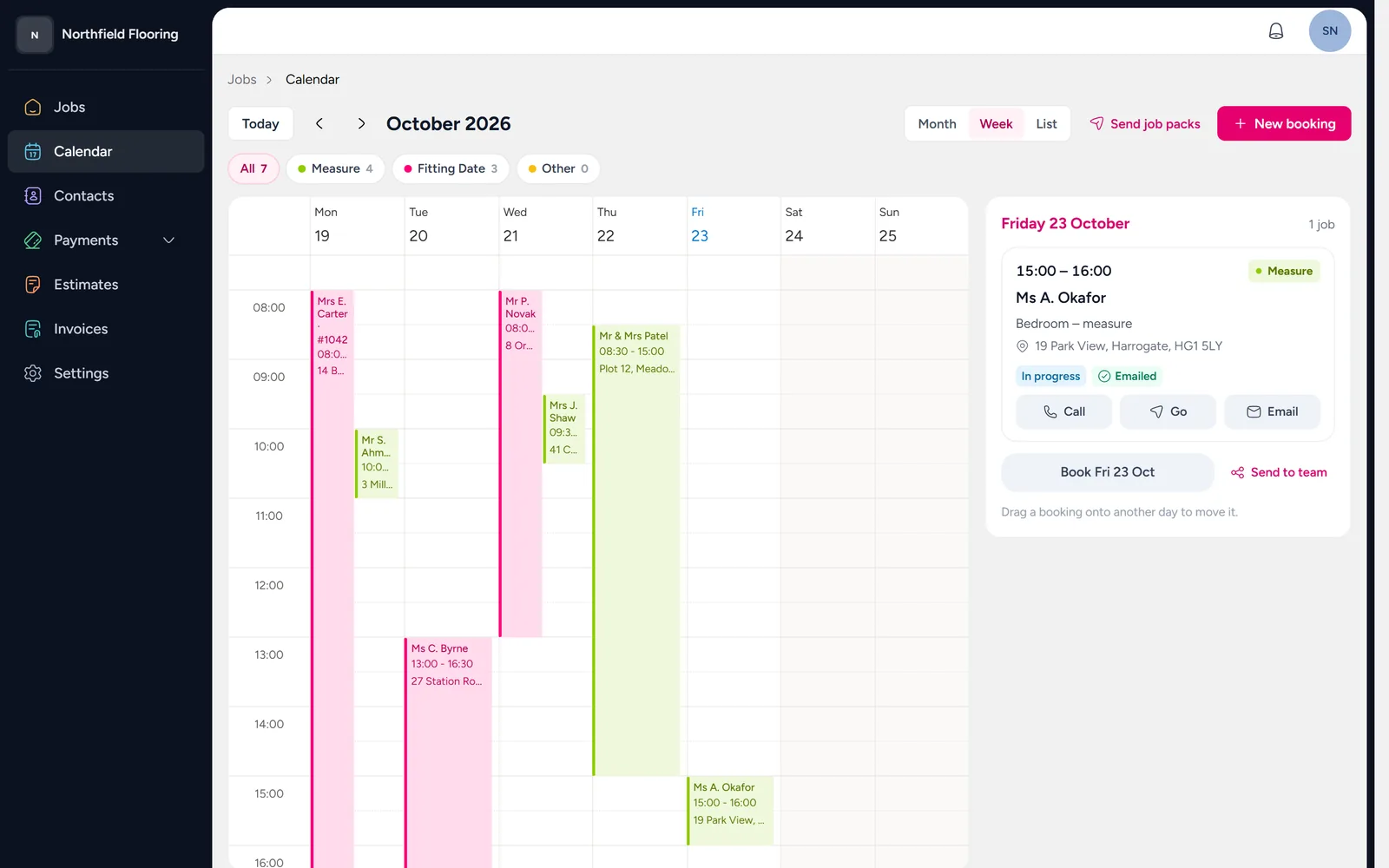Click Book Fri 23 Oct
1389x868 pixels.
click(x=1107, y=472)
